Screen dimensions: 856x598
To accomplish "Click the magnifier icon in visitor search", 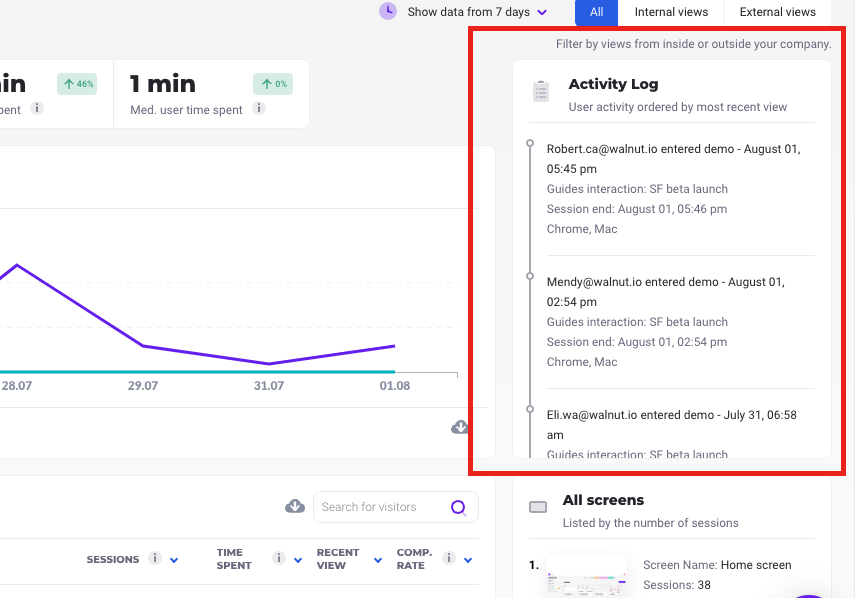I will pos(459,507).
